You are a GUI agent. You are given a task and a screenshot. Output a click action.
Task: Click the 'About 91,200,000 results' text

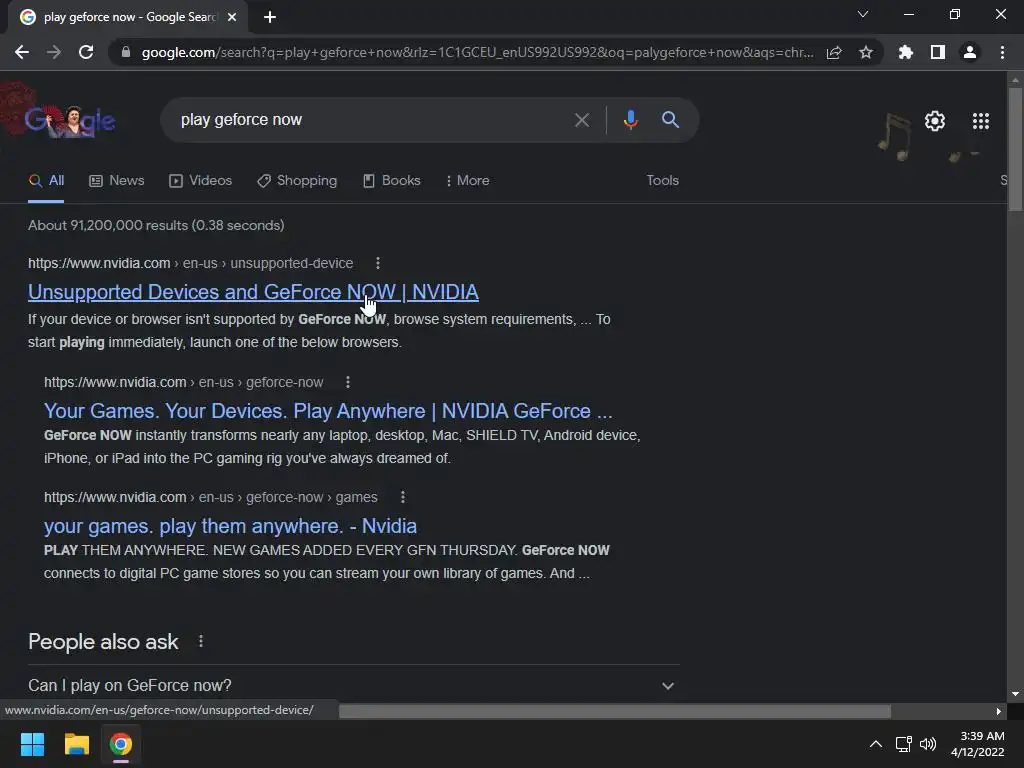[156, 225]
